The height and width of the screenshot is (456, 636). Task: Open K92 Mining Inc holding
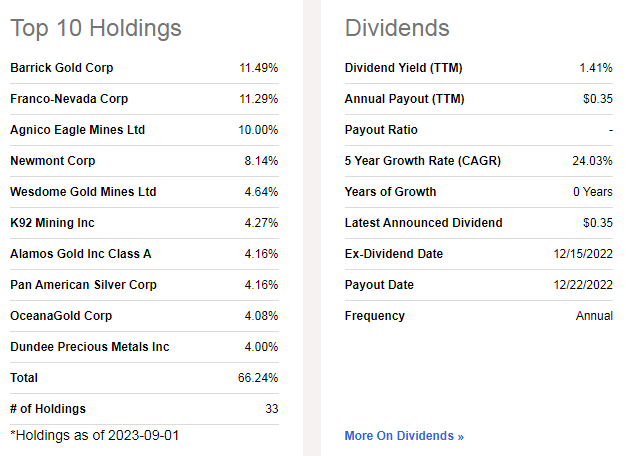(52, 223)
